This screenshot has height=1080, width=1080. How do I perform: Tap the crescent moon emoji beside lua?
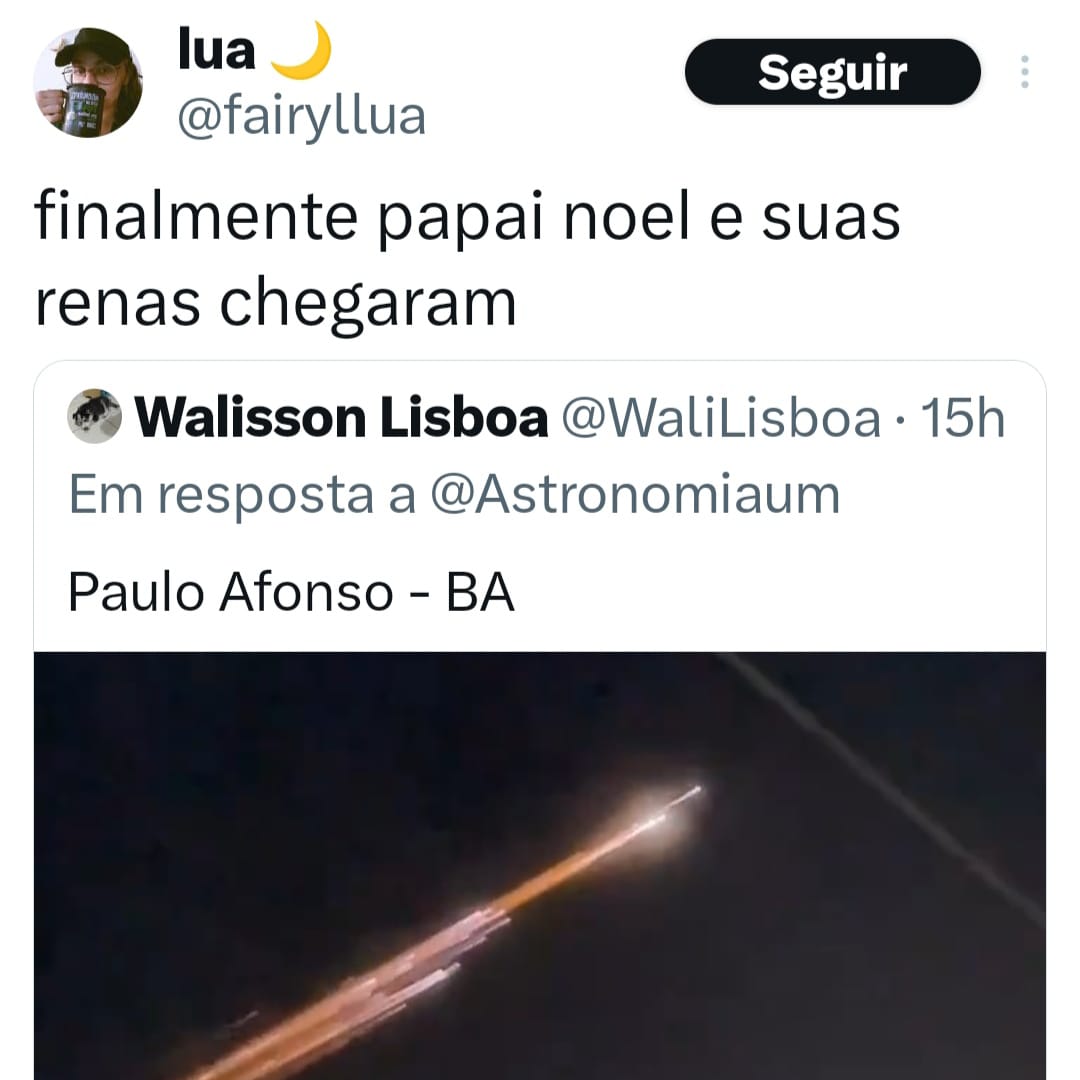coord(300,50)
